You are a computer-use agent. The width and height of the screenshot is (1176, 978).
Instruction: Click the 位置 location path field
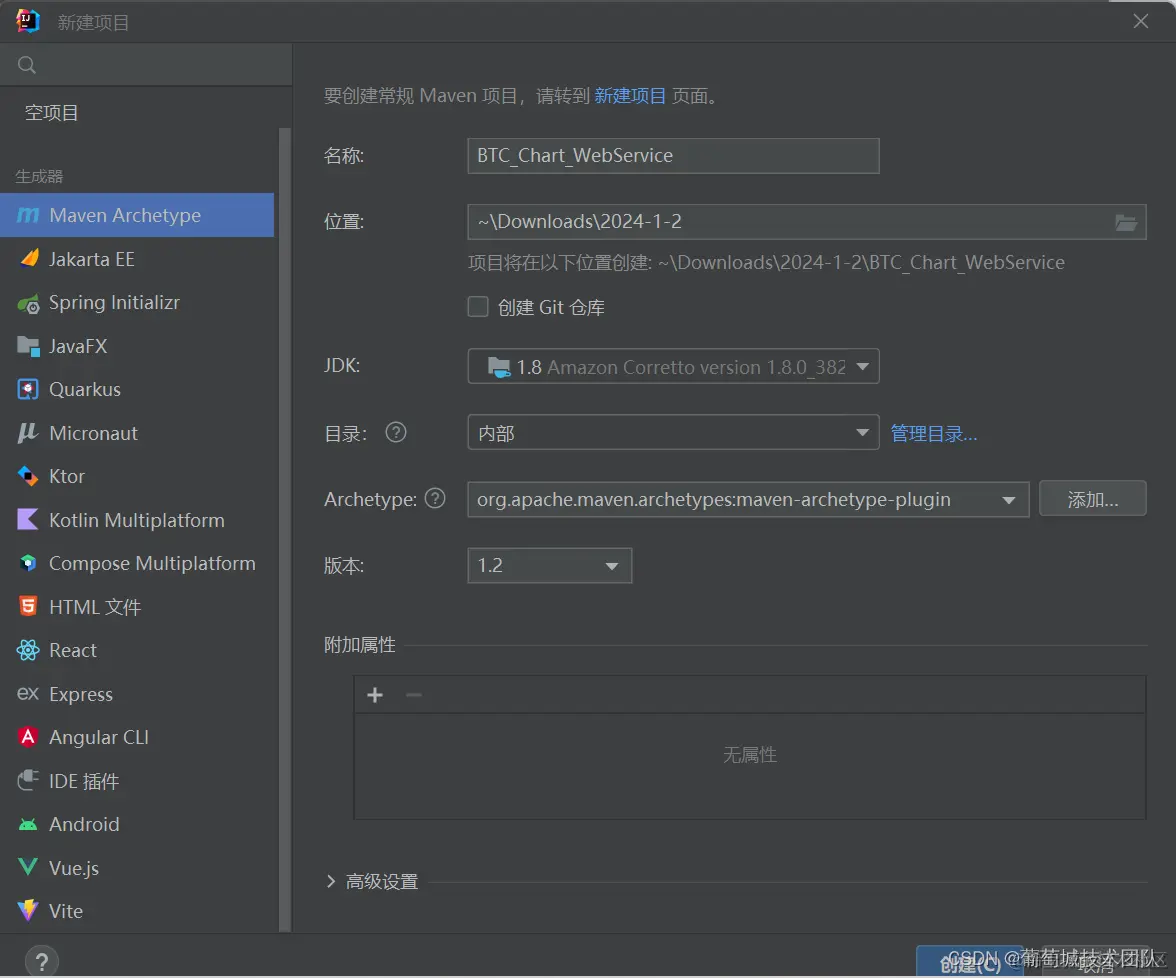click(807, 222)
